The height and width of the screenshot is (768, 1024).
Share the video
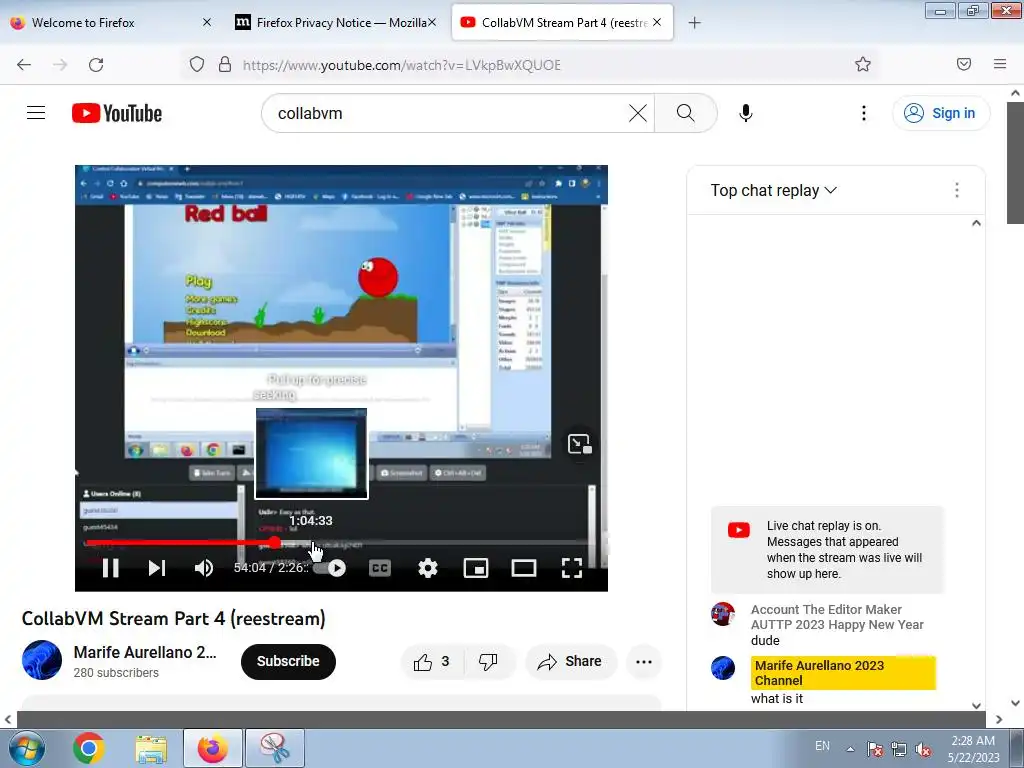(x=569, y=662)
